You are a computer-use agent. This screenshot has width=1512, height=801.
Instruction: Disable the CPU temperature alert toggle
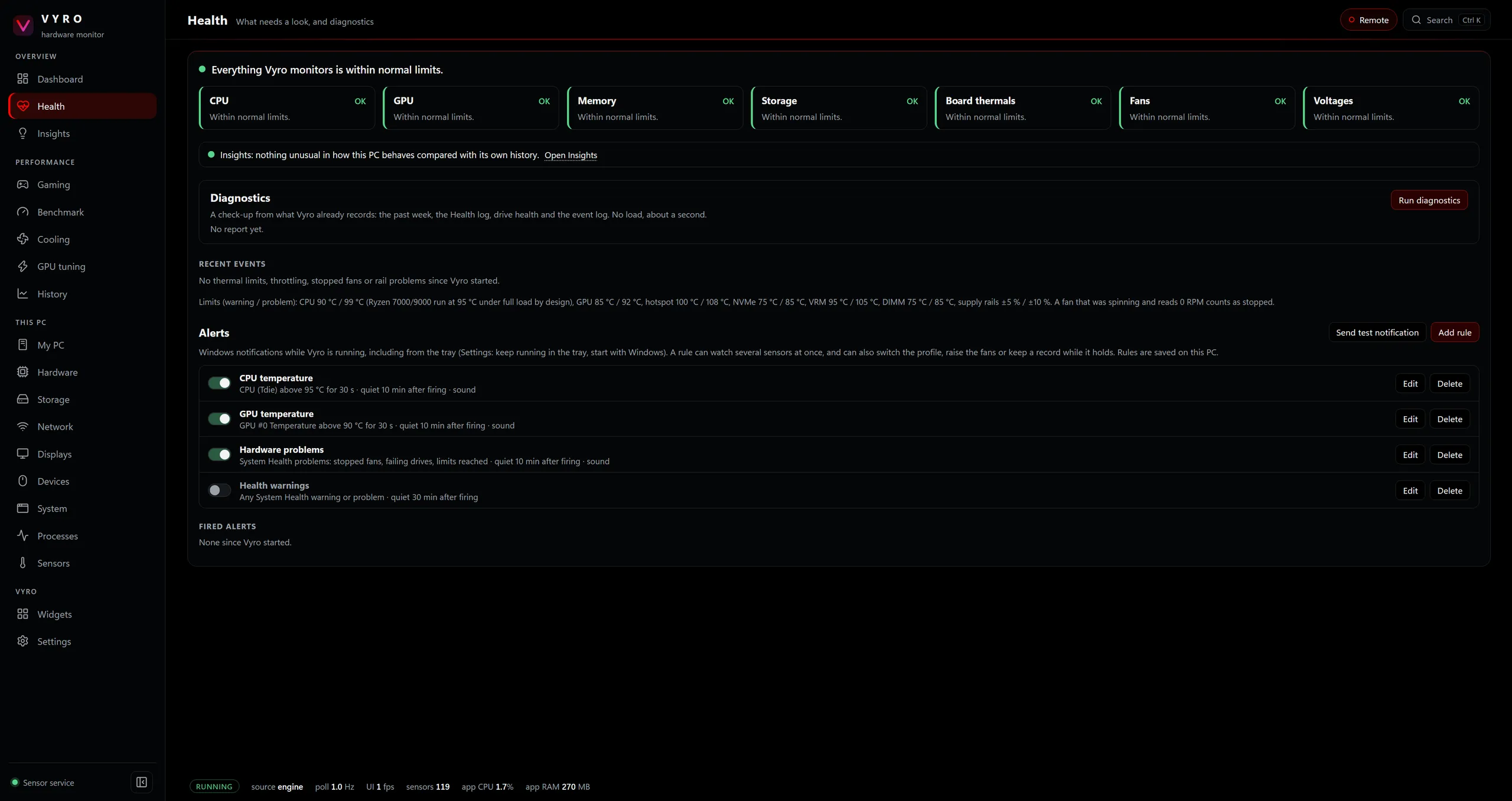219,383
